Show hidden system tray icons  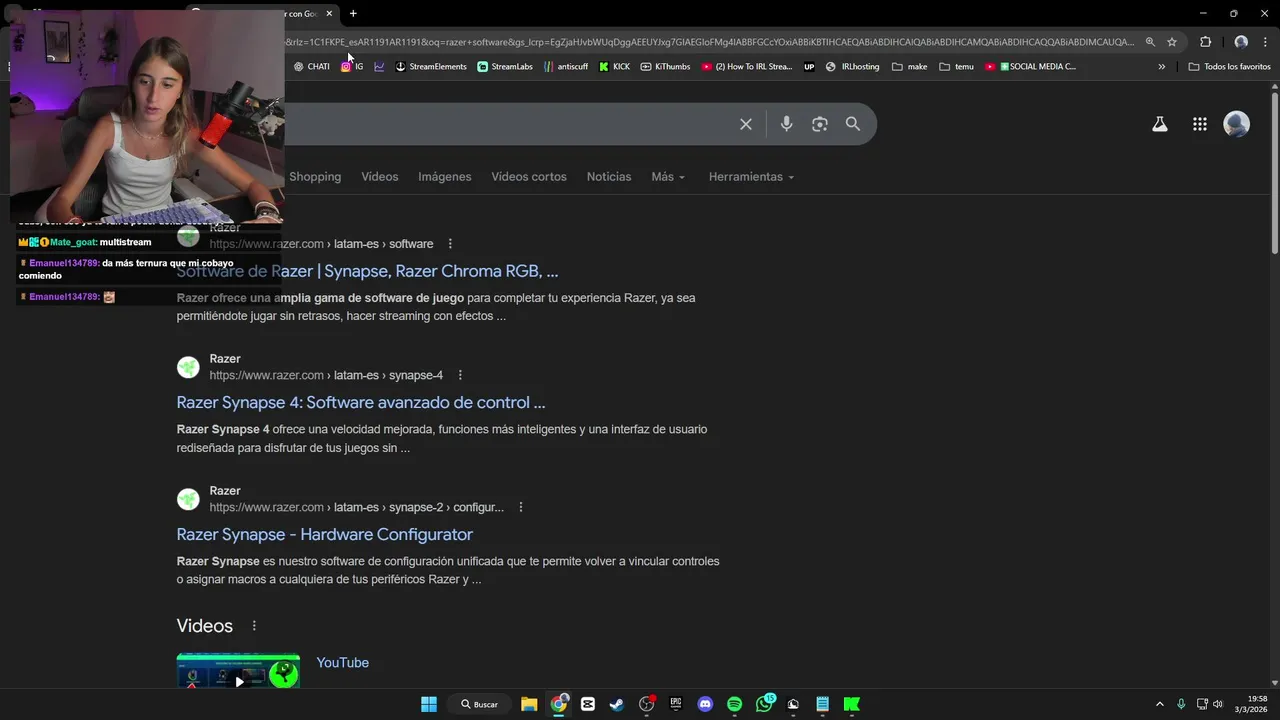pyautogui.click(x=1160, y=704)
